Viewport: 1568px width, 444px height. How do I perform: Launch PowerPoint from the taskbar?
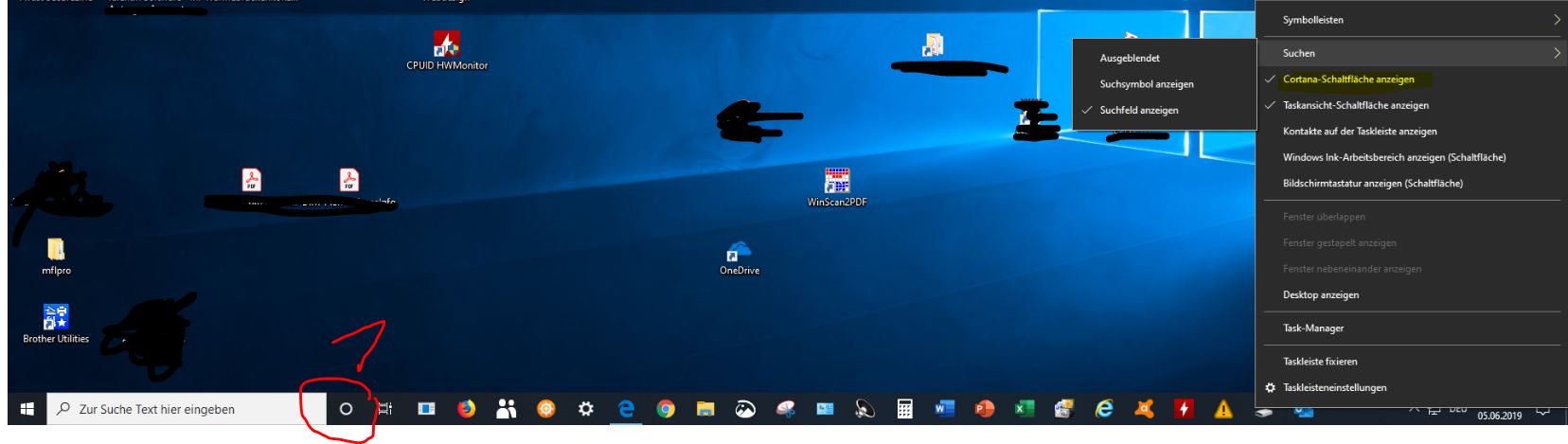coord(985,409)
